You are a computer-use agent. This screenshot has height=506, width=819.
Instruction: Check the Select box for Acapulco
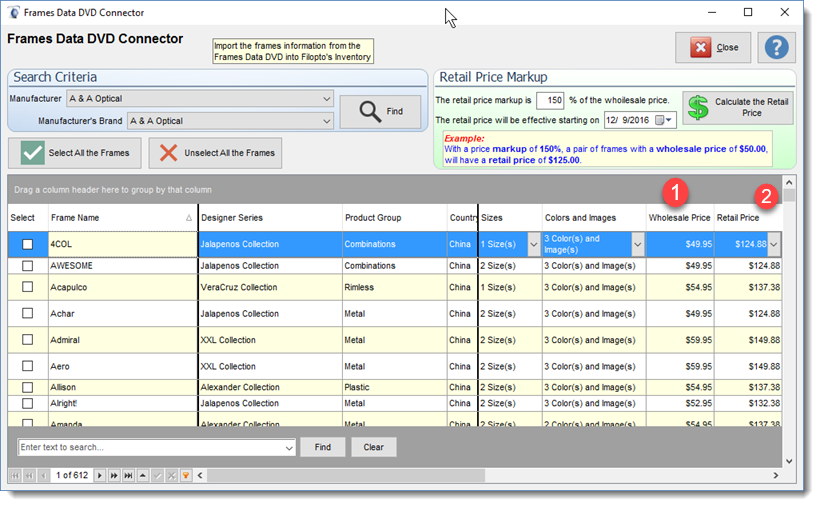click(x=28, y=287)
